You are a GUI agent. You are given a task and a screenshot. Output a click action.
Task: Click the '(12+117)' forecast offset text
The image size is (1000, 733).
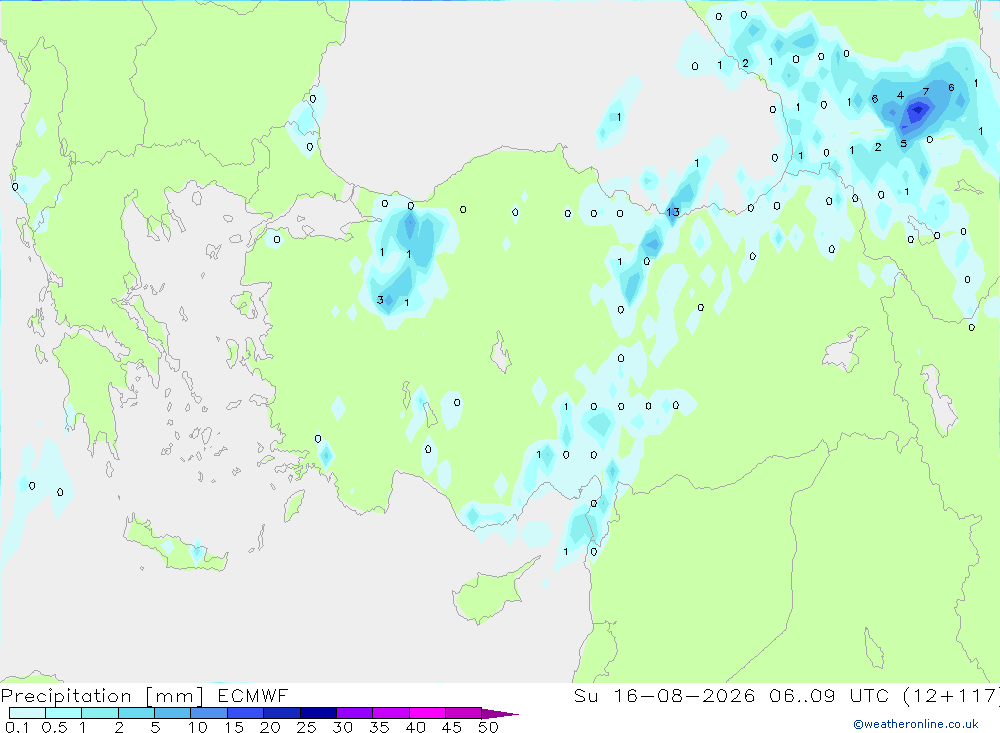pyautogui.click(x=950, y=695)
